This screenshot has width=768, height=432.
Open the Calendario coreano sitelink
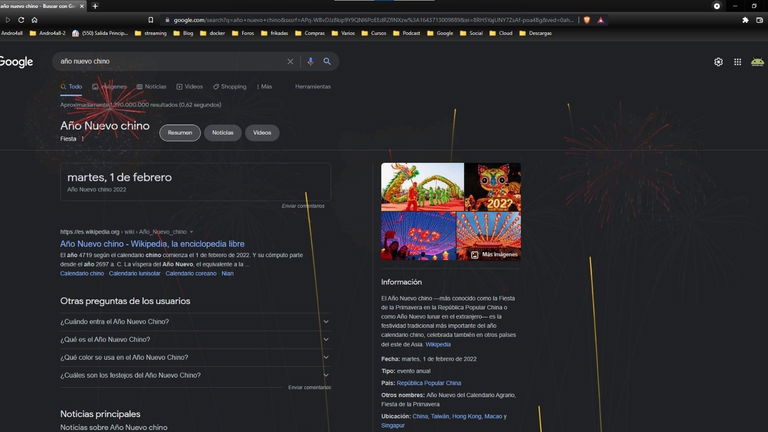pyautogui.click(x=191, y=273)
